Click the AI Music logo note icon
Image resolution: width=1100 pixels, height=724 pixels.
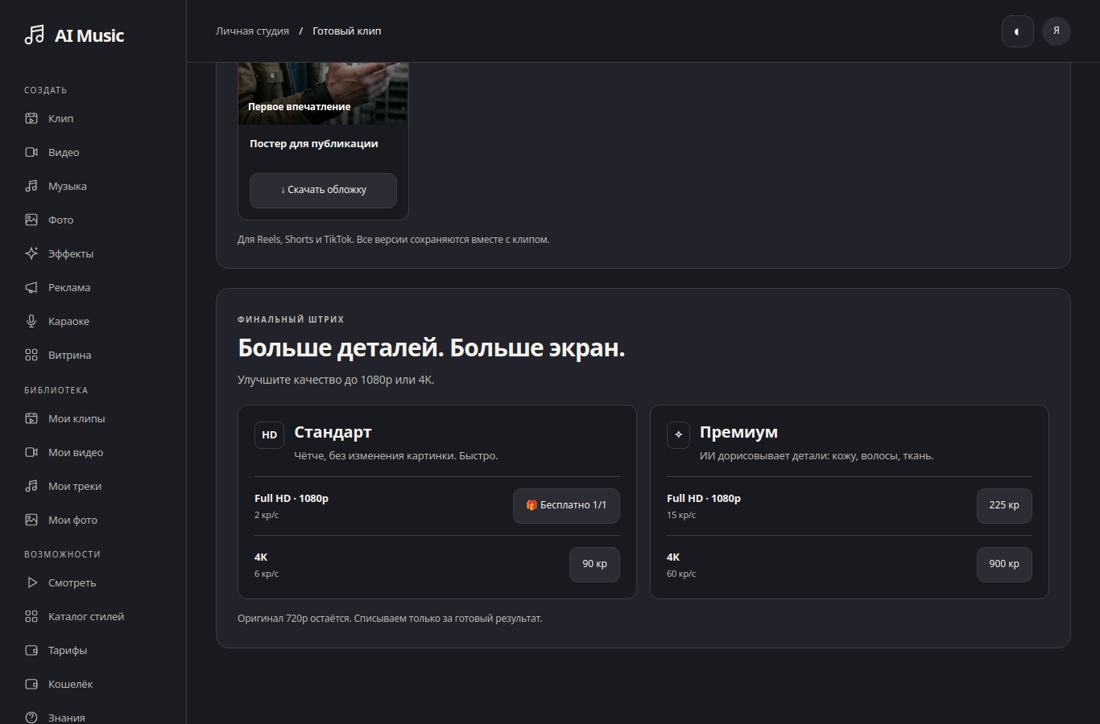[x=34, y=35]
